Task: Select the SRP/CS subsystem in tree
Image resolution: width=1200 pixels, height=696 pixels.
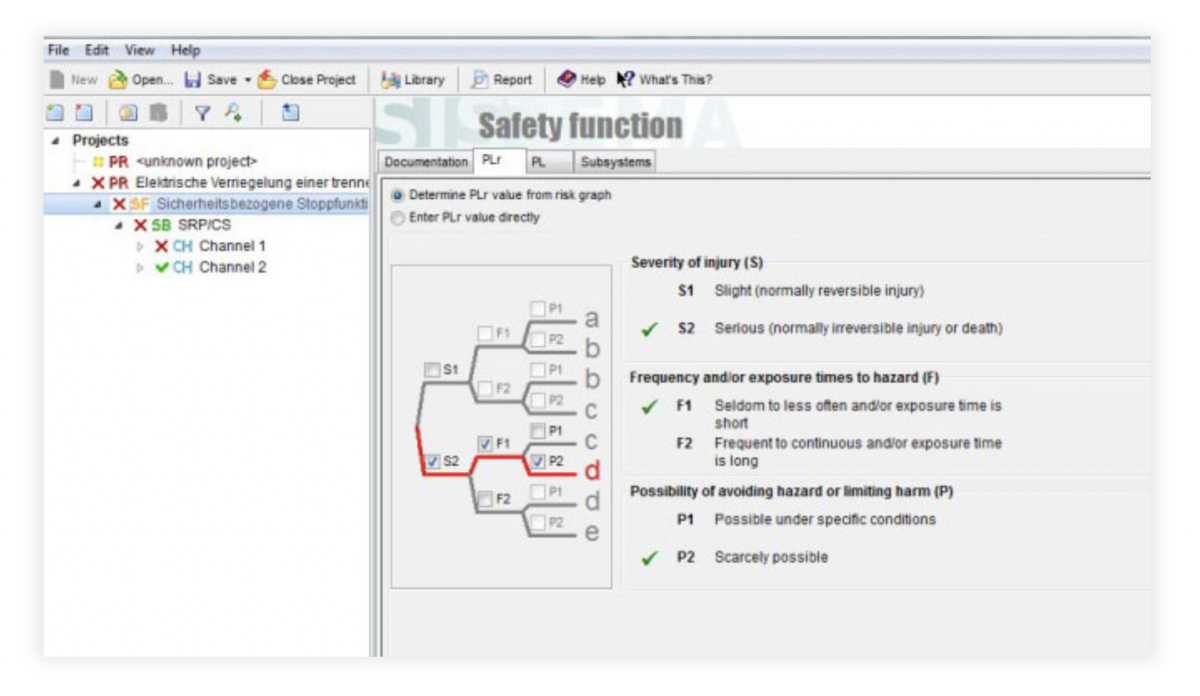Action: pos(204,225)
